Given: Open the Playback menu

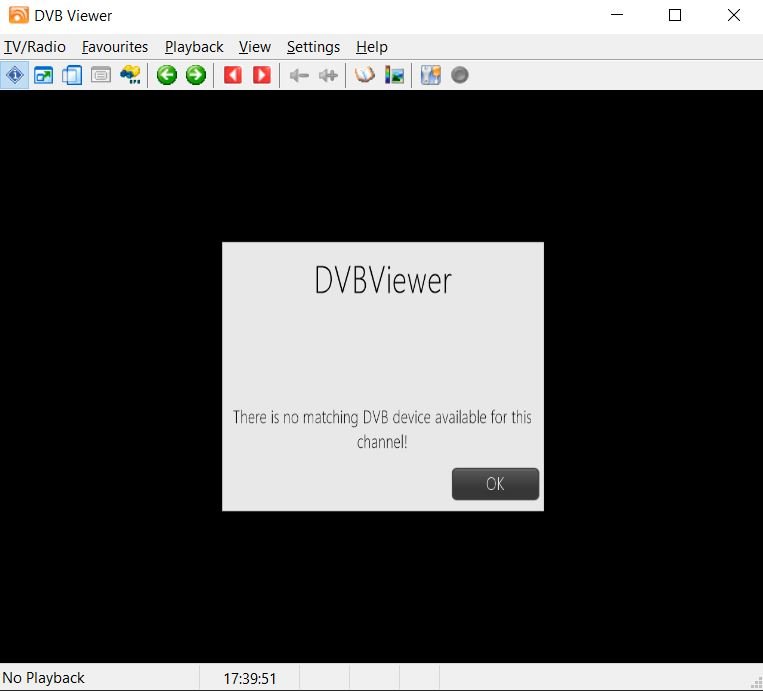Looking at the screenshot, I should point(194,47).
